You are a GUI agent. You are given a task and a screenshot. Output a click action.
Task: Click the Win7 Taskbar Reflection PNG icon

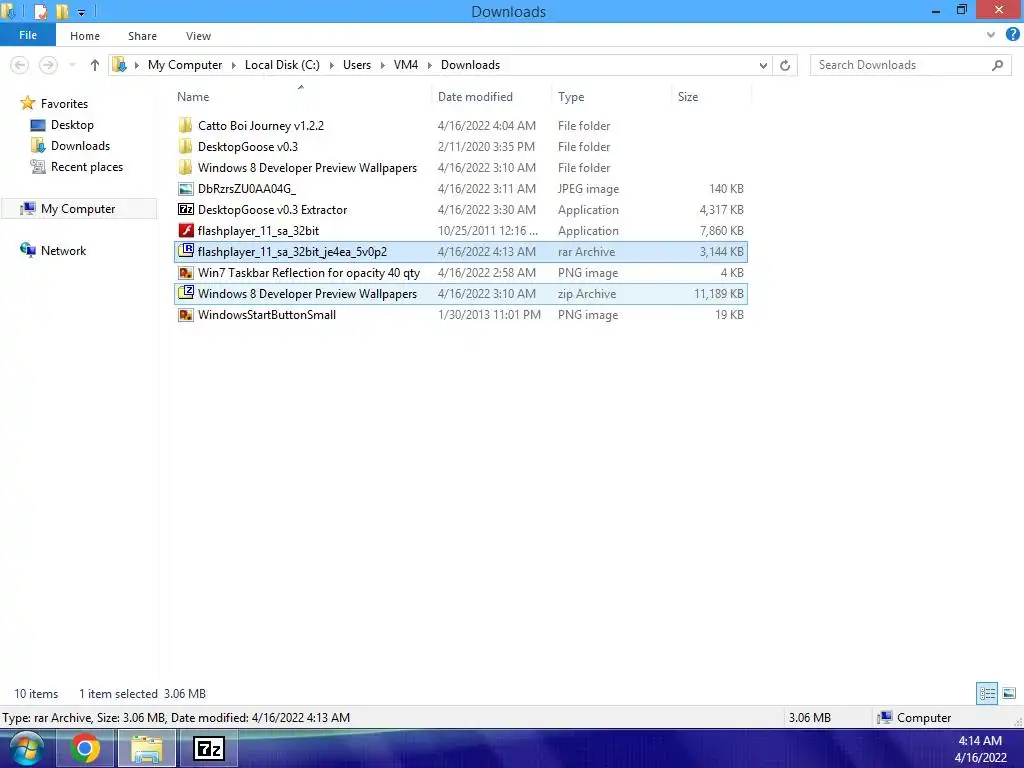pos(185,272)
